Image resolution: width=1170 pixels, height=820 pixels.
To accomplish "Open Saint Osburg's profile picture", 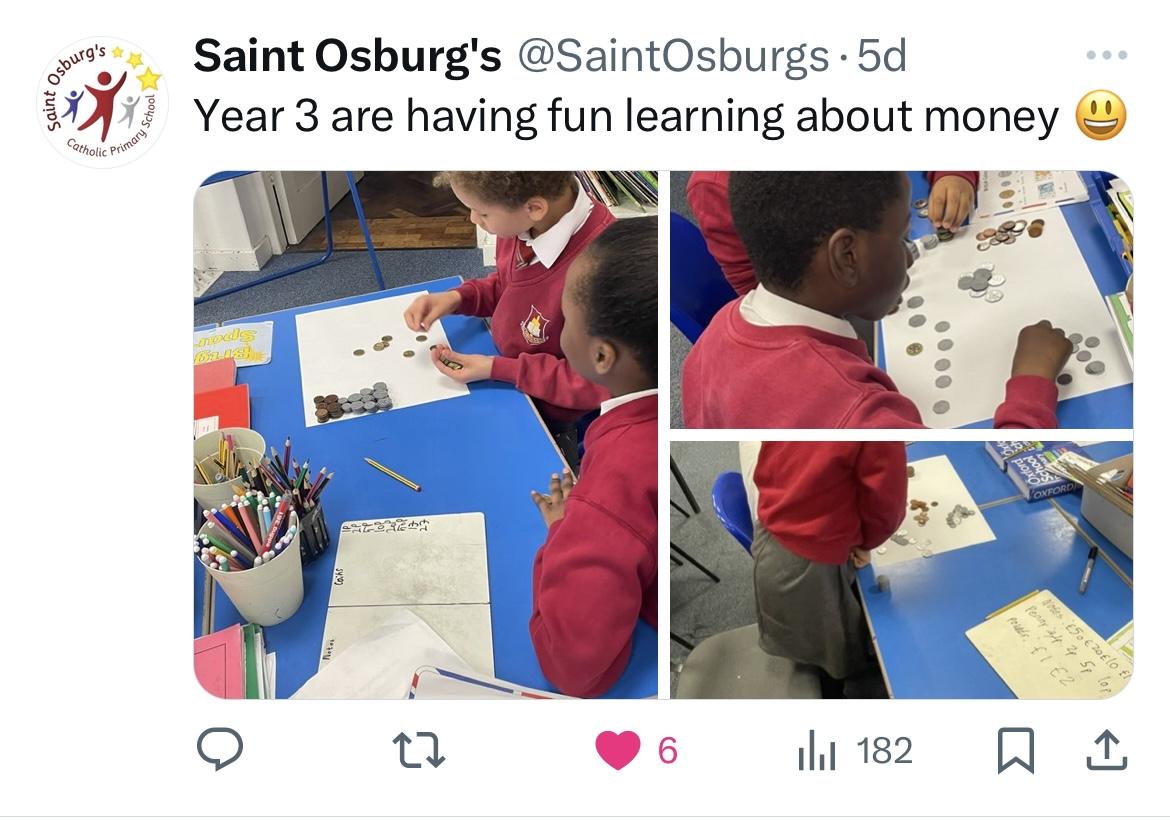I will [102, 102].
